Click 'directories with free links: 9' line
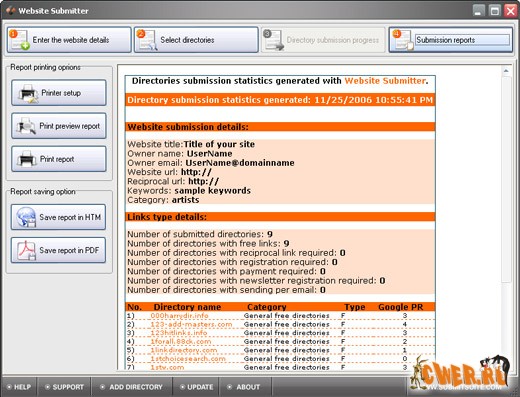520x397 pixels. (208, 243)
